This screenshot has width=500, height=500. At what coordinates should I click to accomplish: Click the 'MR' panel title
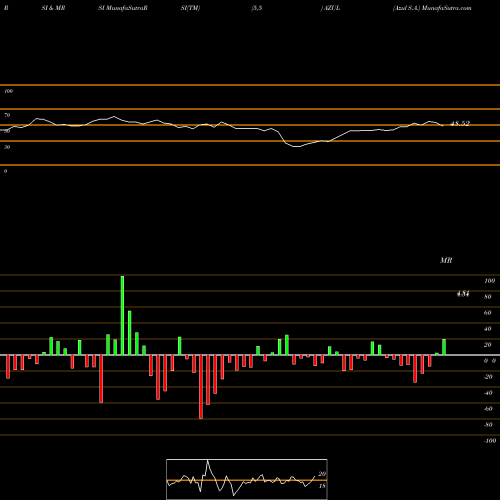[x=446, y=260]
